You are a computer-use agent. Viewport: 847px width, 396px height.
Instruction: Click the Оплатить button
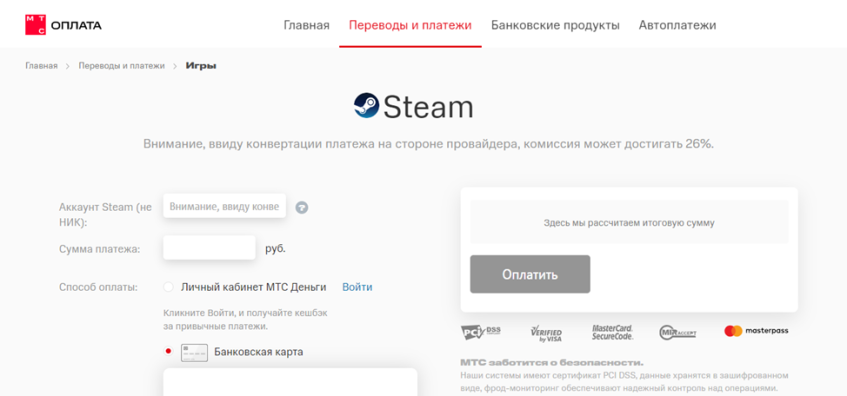pyautogui.click(x=530, y=274)
